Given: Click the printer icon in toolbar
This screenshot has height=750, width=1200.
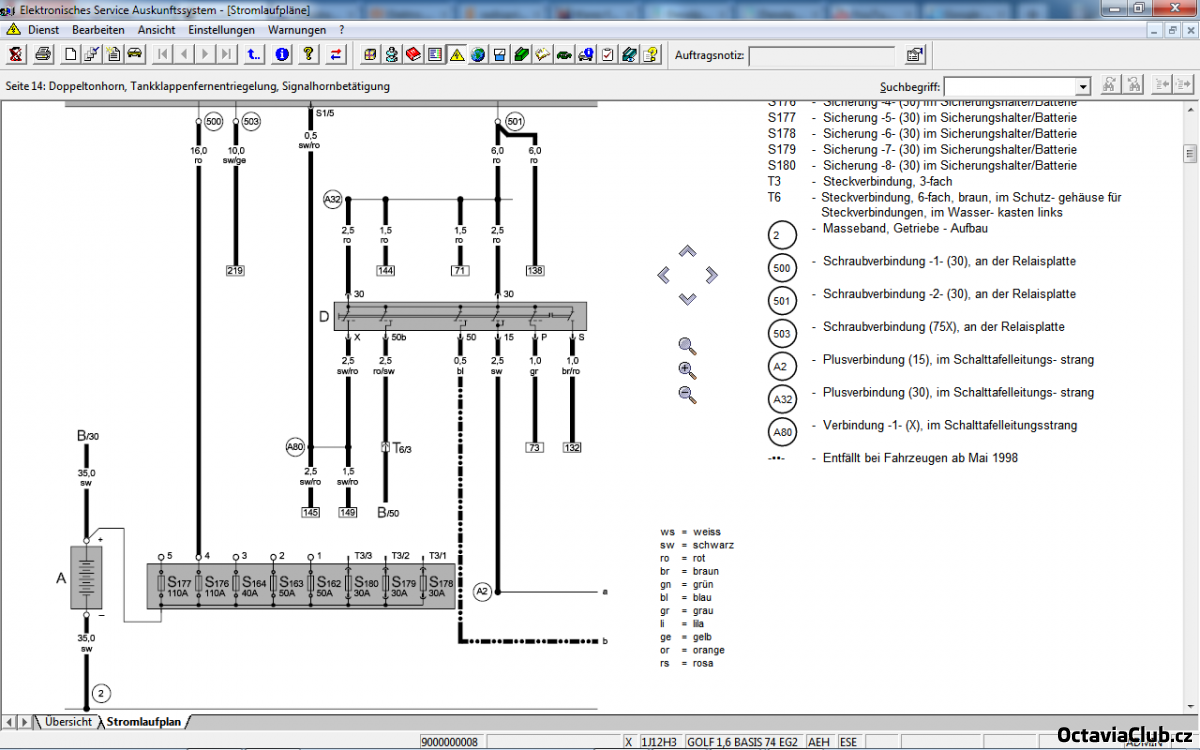Looking at the screenshot, I should pos(44,54).
